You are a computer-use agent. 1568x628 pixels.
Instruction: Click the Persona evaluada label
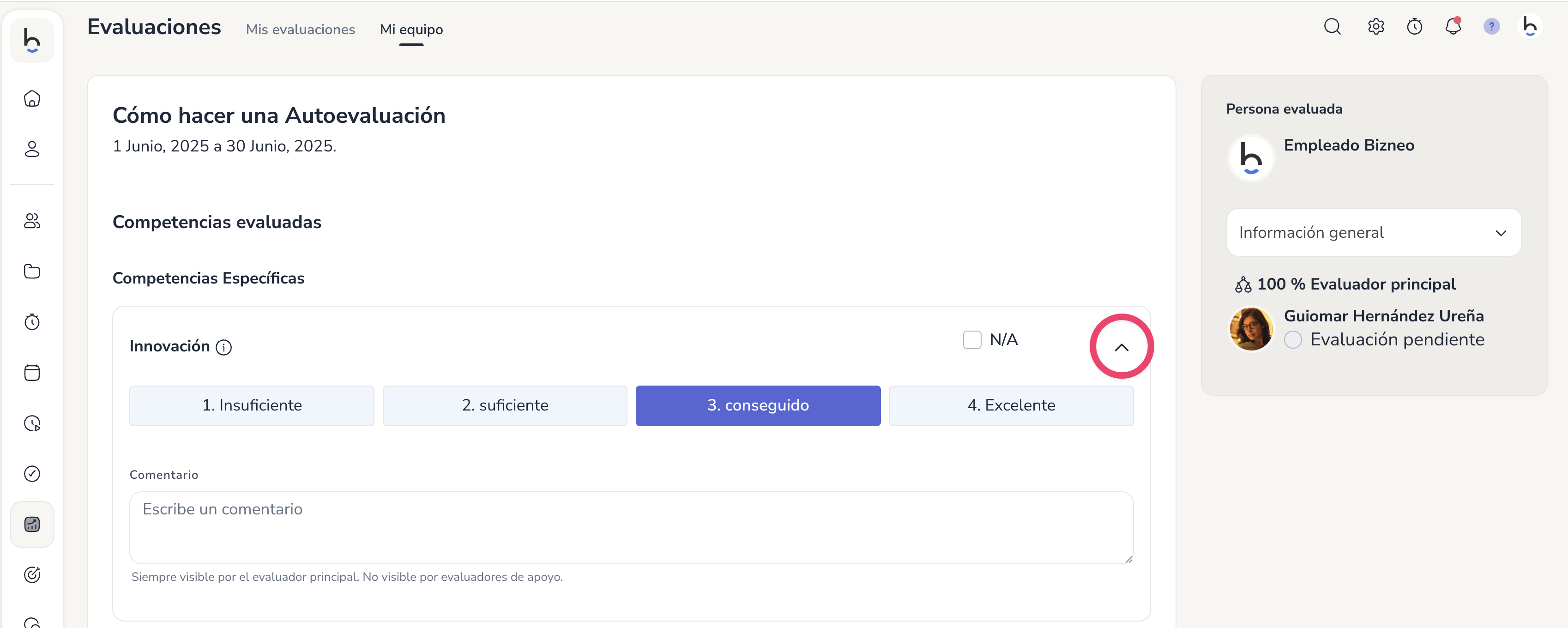1284,109
